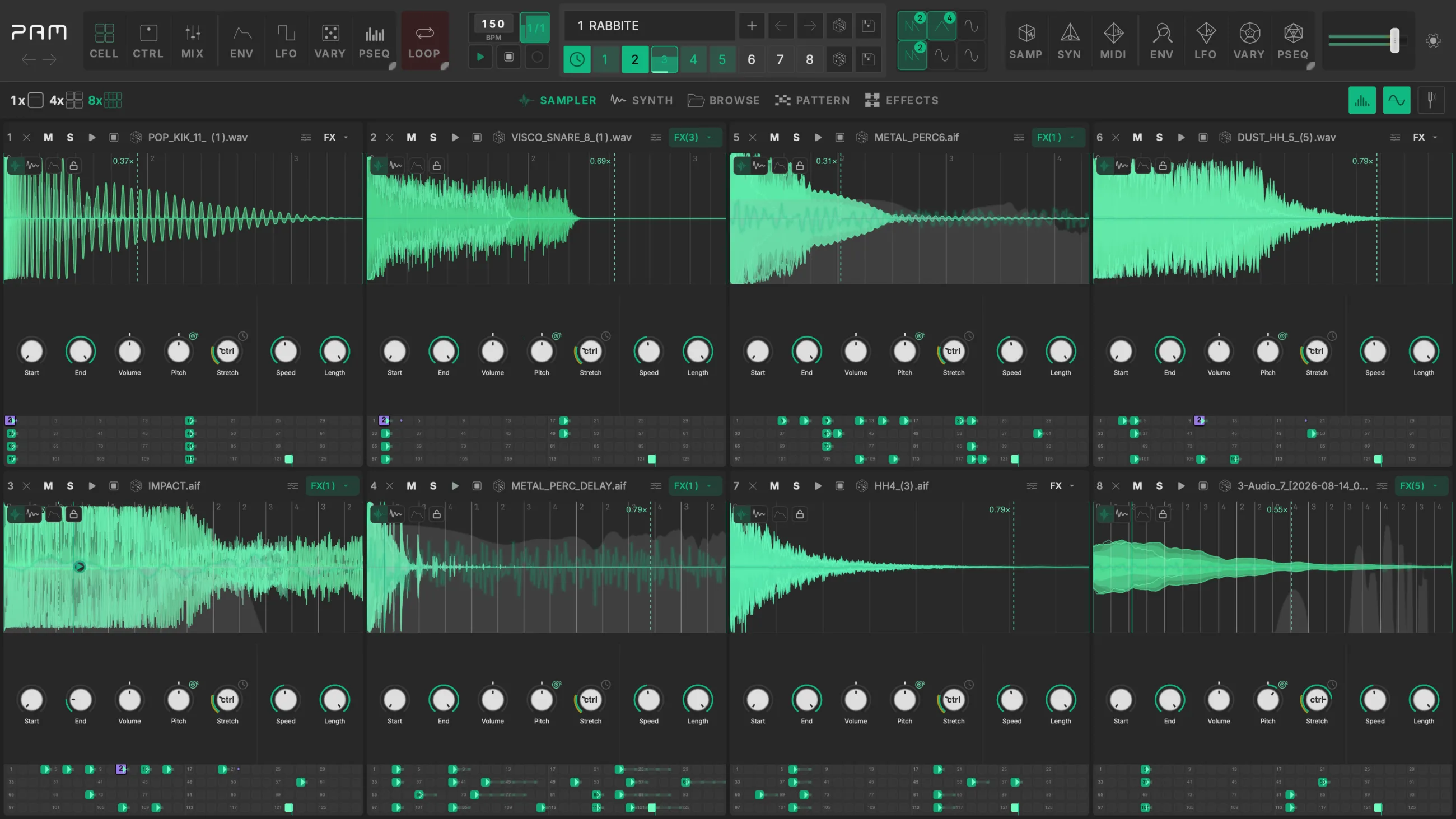Open the MIX mixer panel
The height and width of the screenshot is (819, 1456).
[x=192, y=41]
